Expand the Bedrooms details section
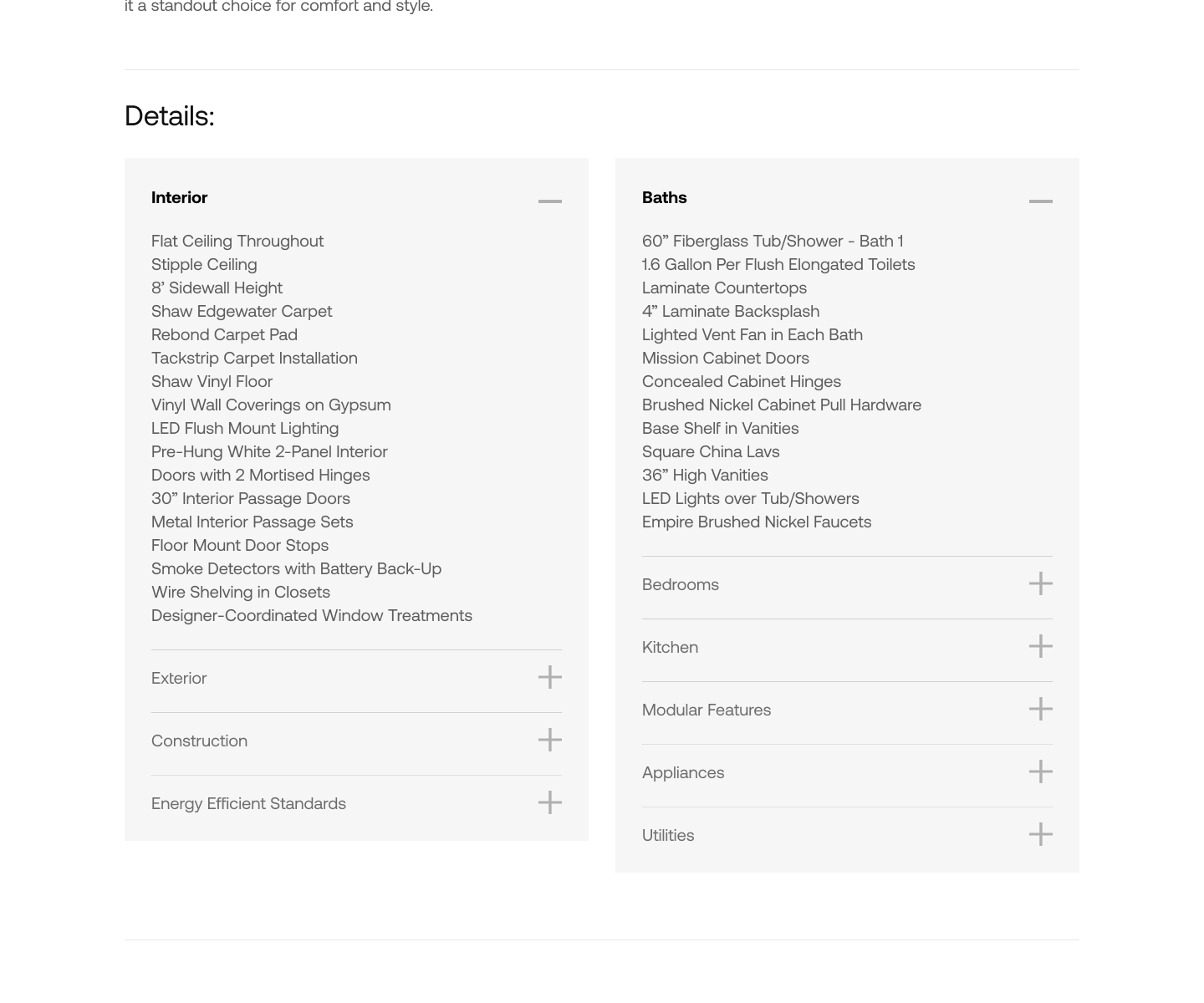This screenshot has height=1003, width=1204. [680, 584]
